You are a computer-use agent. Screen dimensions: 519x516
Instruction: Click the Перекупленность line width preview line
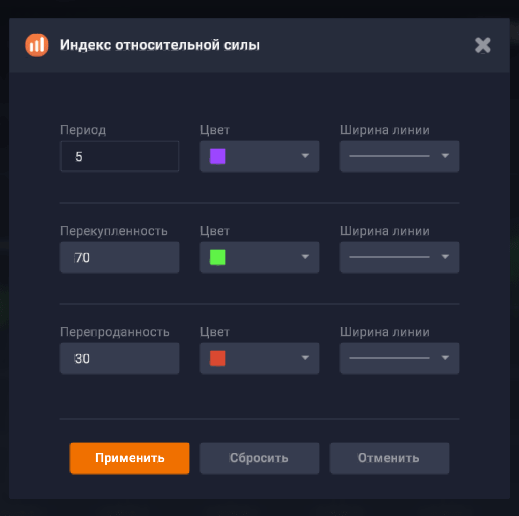click(x=389, y=257)
